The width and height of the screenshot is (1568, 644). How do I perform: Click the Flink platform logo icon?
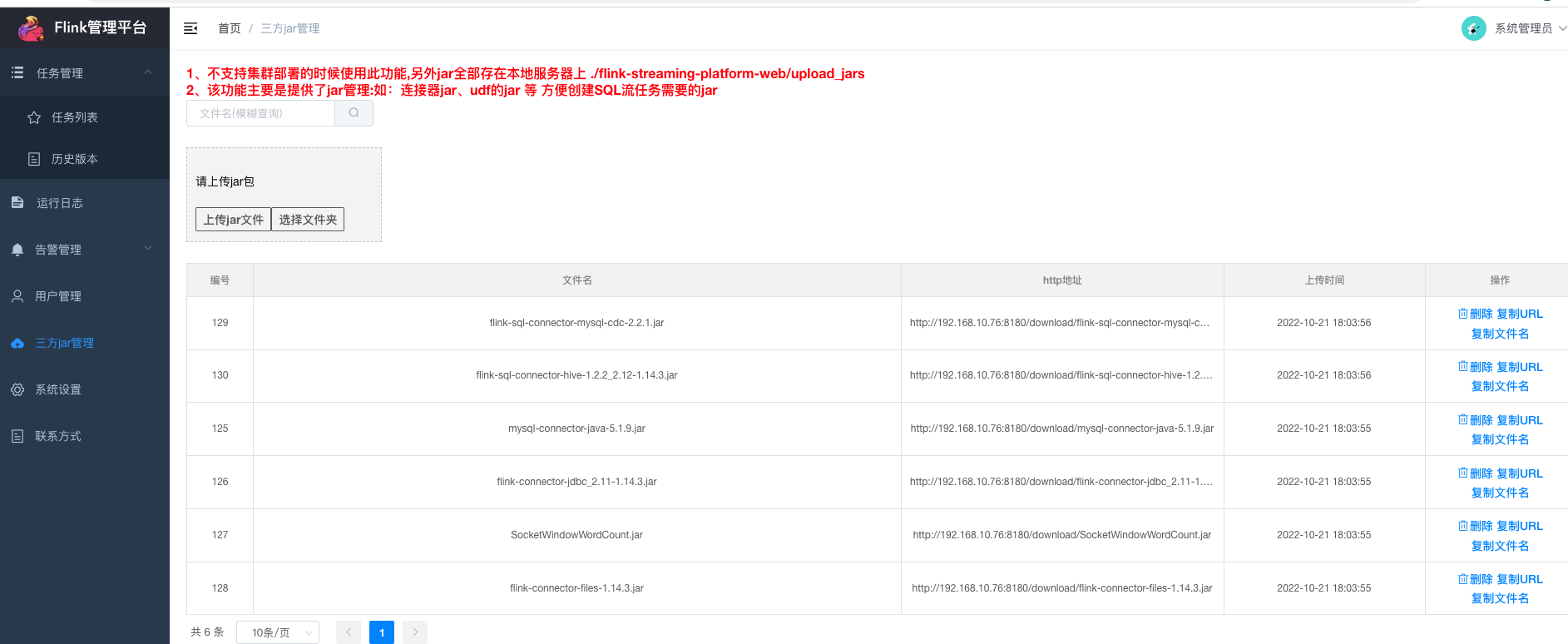click(x=32, y=28)
